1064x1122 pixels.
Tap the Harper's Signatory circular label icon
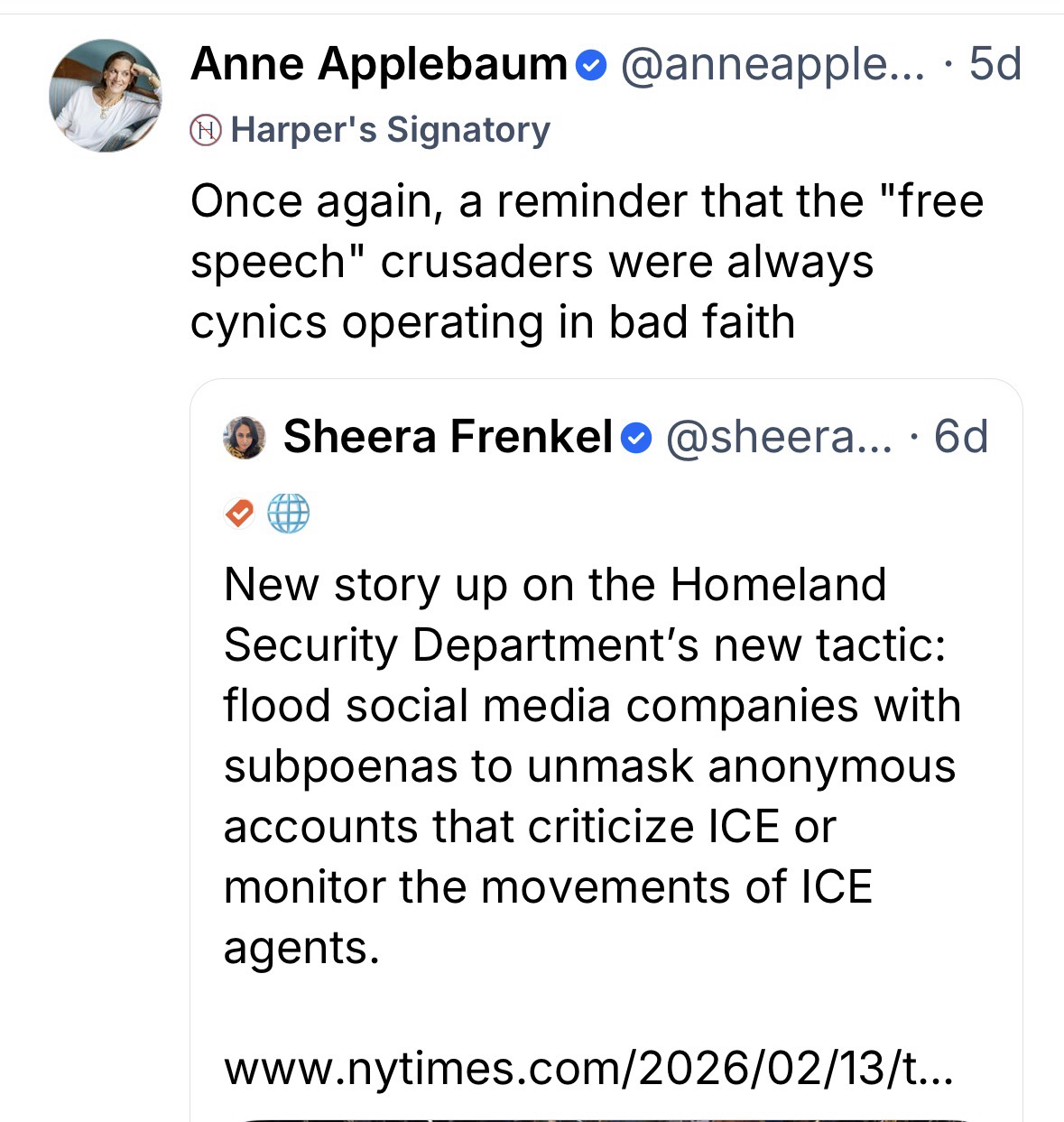(x=206, y=131)
